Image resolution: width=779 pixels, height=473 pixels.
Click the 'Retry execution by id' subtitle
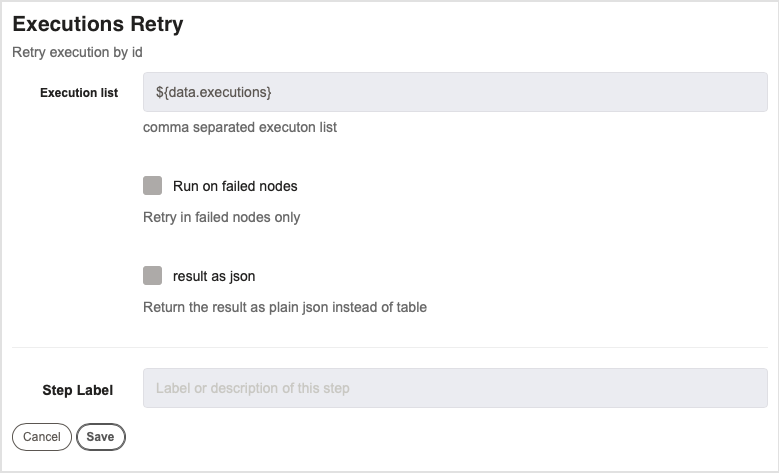click(77, 52)
